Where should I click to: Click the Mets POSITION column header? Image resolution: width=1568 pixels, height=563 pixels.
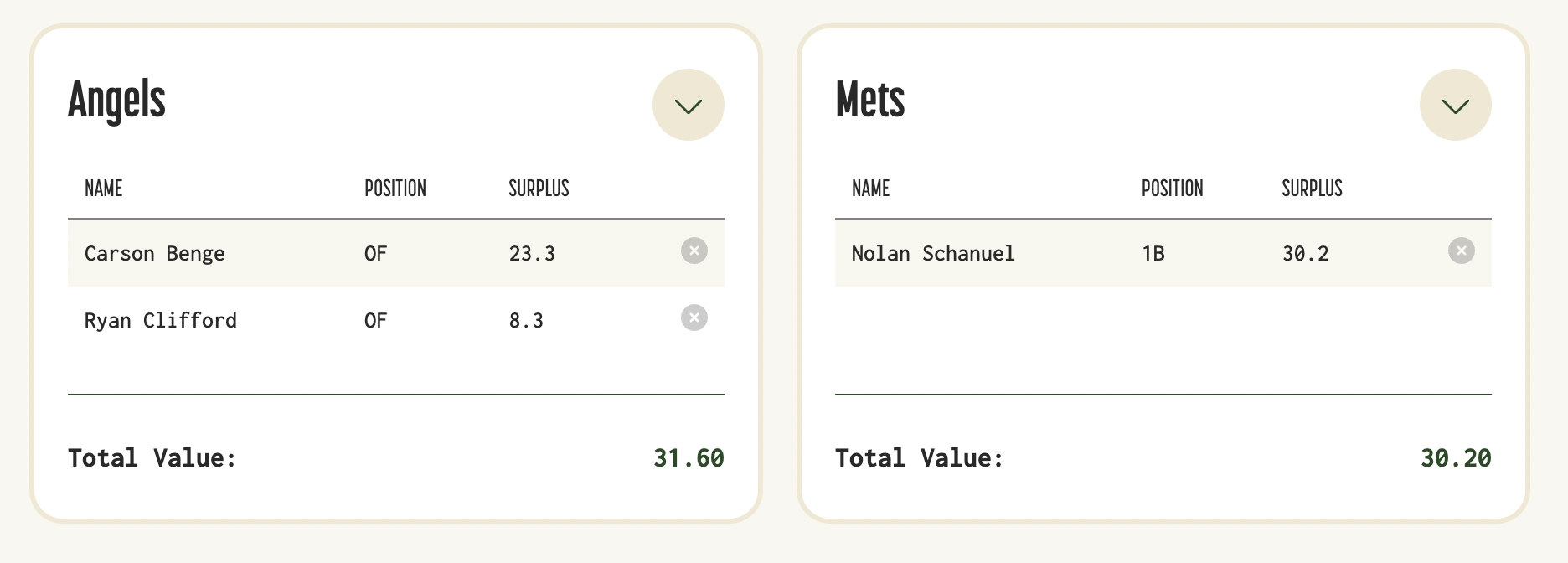click(x=1172, y=189)
